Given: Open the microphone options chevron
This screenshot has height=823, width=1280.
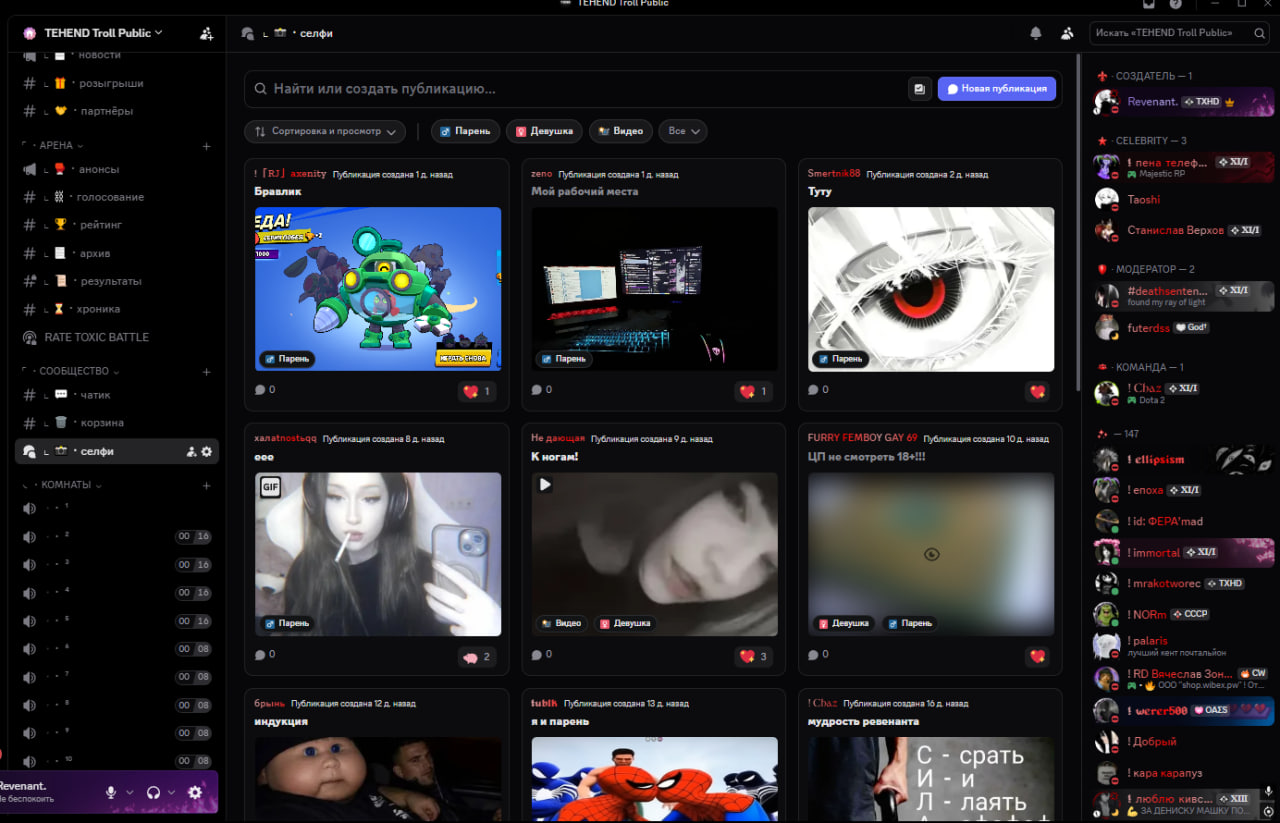Looking at the screenshot, I should 129,792.
